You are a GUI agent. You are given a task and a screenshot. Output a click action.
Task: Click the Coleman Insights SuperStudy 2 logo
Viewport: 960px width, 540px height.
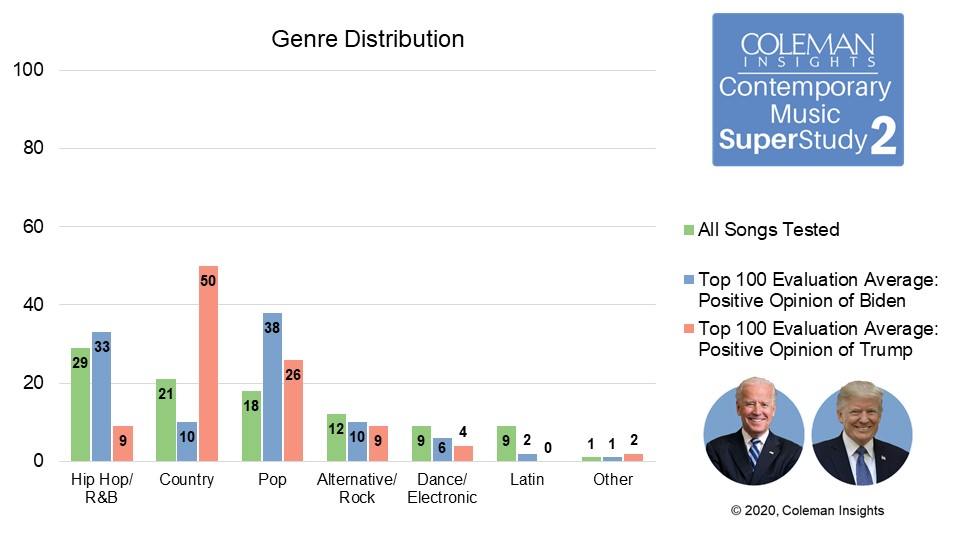[x=807, y=90]
